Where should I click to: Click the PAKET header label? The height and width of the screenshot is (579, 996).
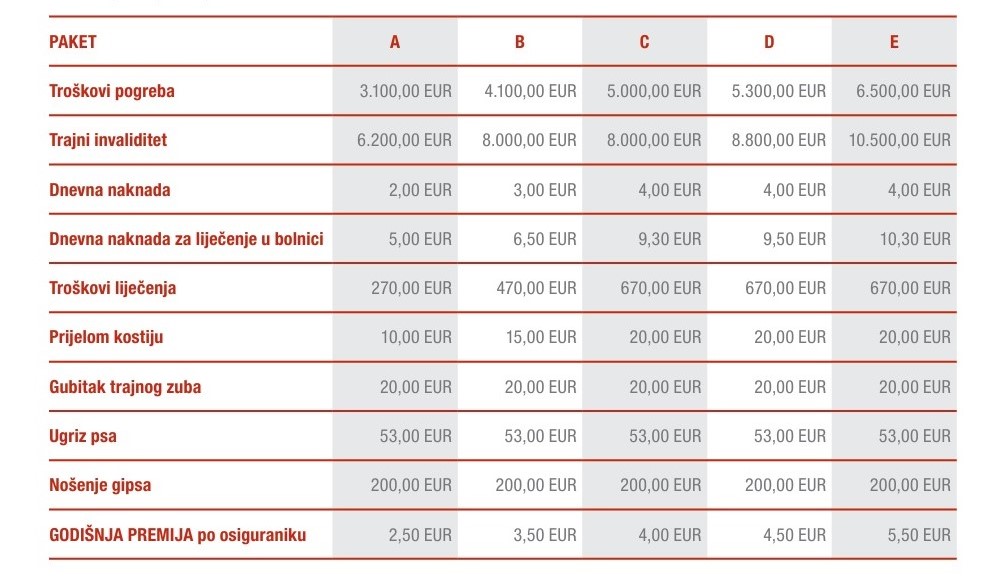73,42
